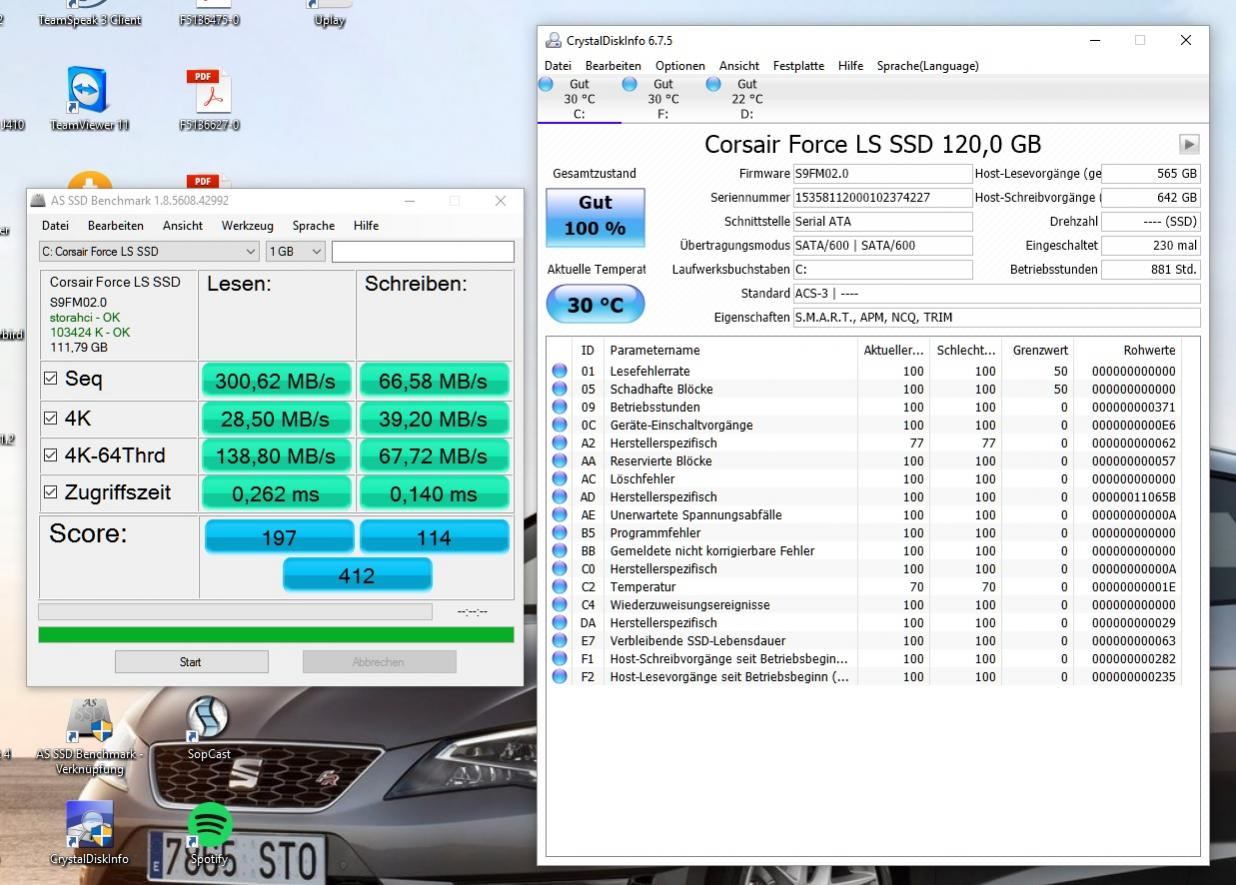
Task: Open Werkzeug menu in AS SSD Benchmark
Action: point(247,226)
